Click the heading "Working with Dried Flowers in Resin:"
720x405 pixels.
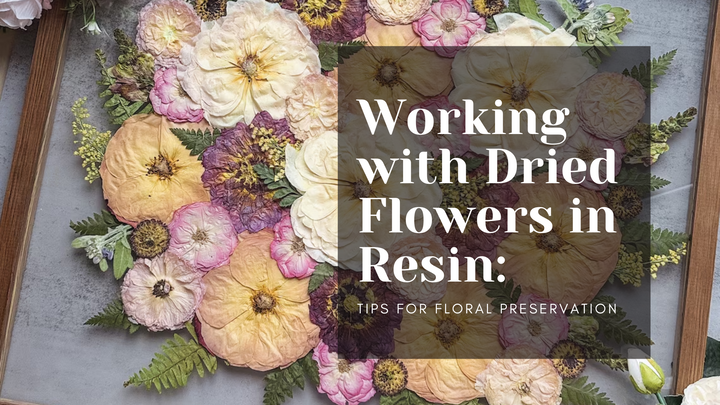[487, 191]
